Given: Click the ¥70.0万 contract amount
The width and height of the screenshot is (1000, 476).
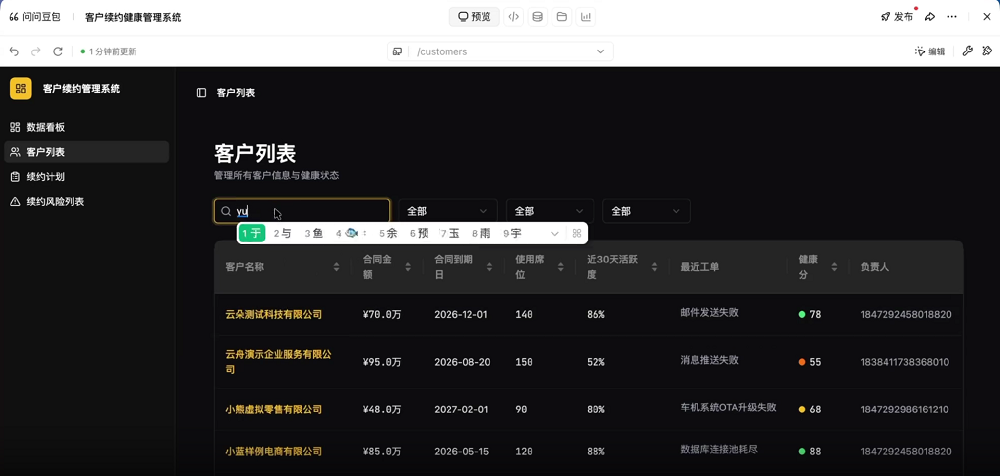Looking at the screenshot, I should point(382,315).
